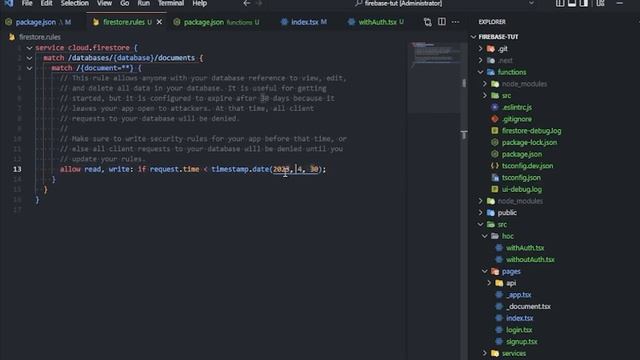Open the .gitignore file
This screenshot has height=360, width=640.
pos(516,119)
